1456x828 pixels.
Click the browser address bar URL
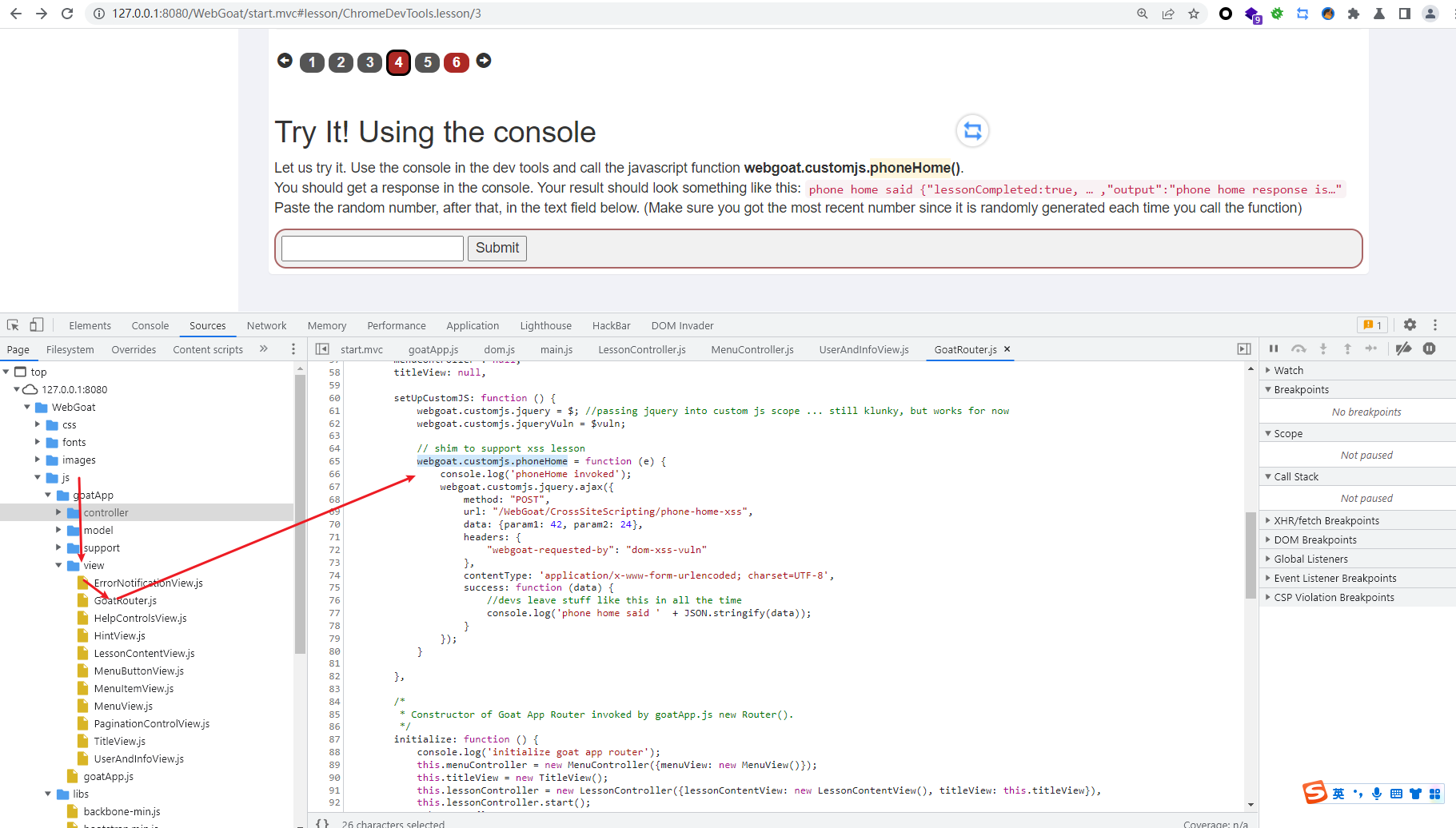click(297, 14)
